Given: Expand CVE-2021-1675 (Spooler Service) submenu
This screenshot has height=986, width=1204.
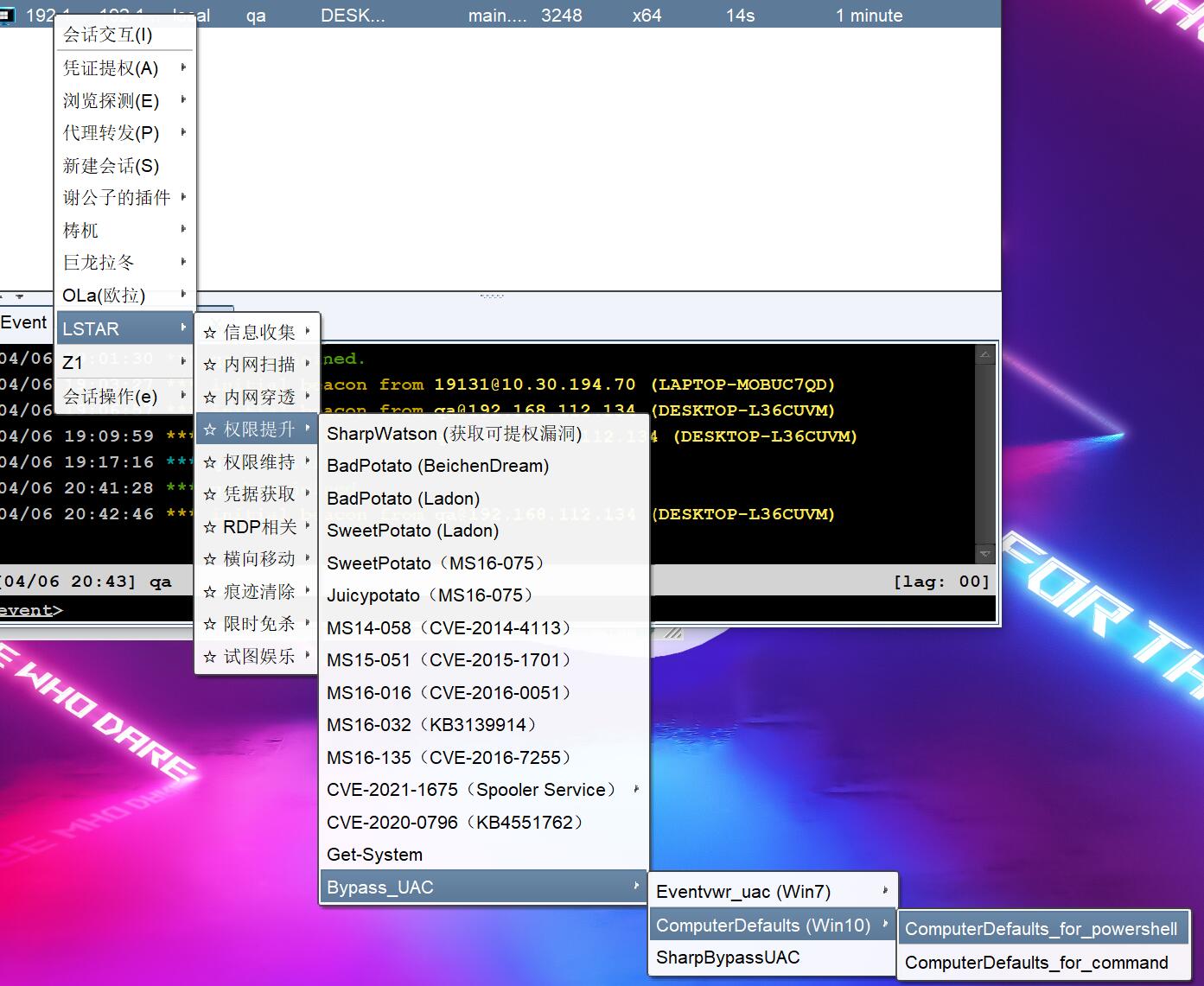Looking at the screenshot, I should [x=484, y=790].
